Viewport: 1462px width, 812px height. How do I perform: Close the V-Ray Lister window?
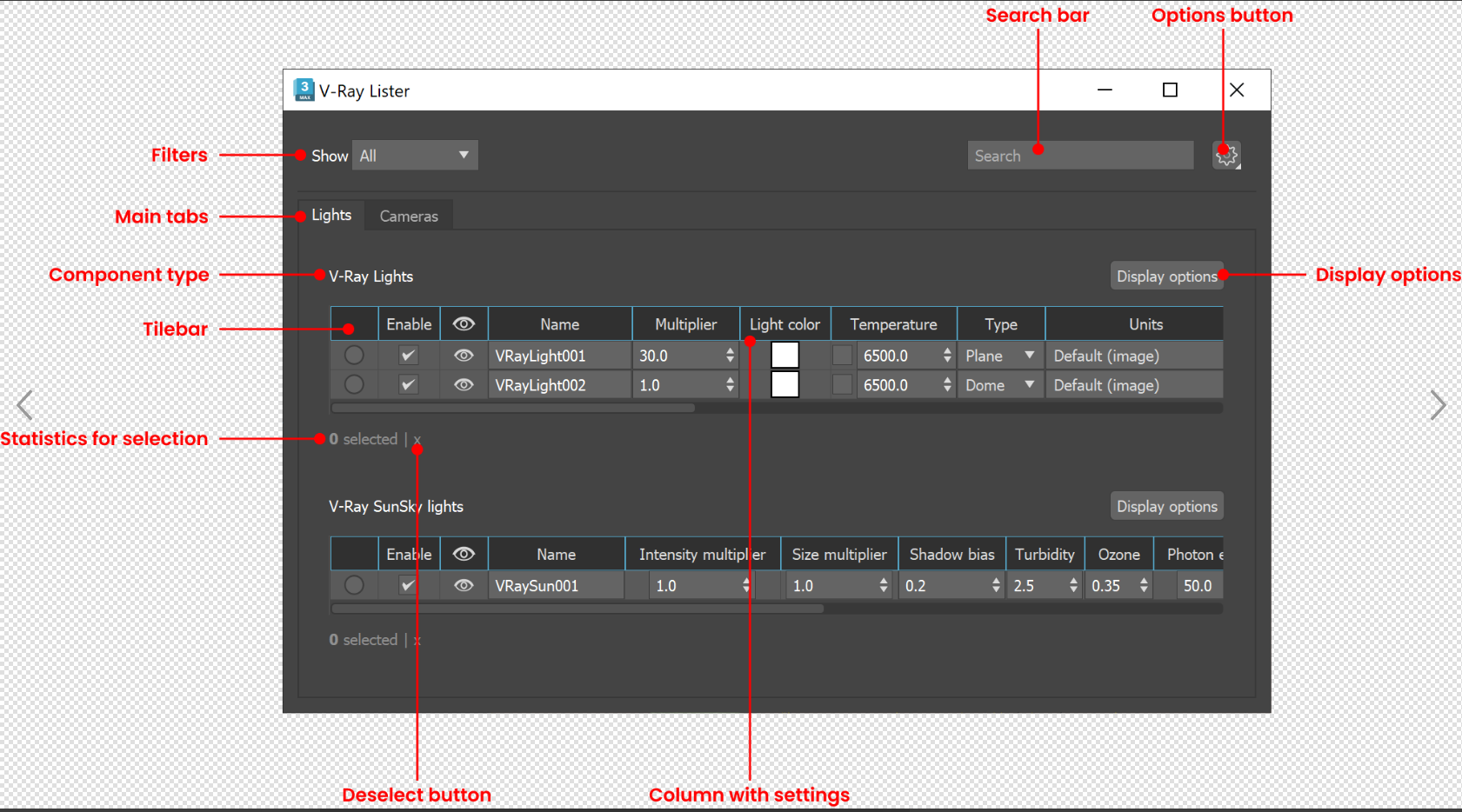1237,90
